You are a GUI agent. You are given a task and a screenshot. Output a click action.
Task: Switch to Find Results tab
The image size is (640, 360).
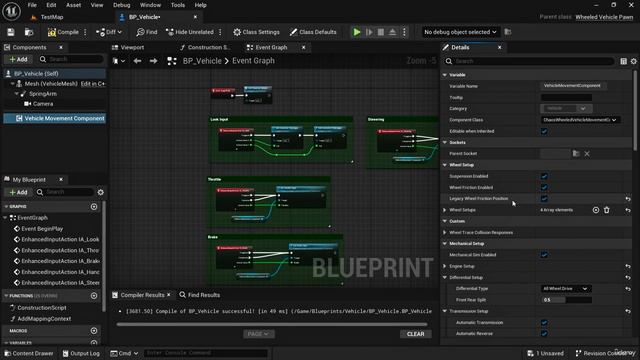click(x=200, y=295)
